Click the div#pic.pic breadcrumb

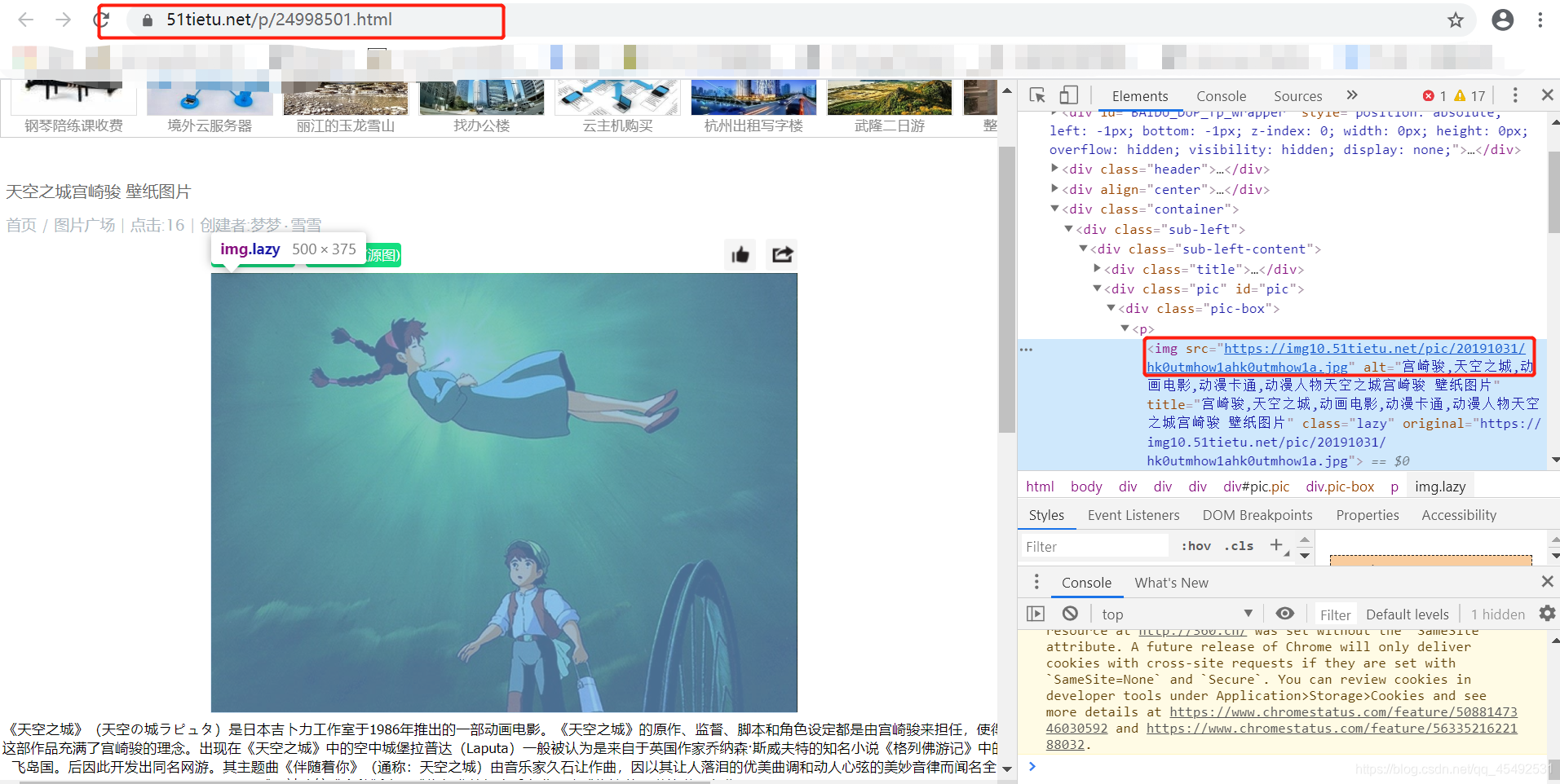tap(1256, 487)
